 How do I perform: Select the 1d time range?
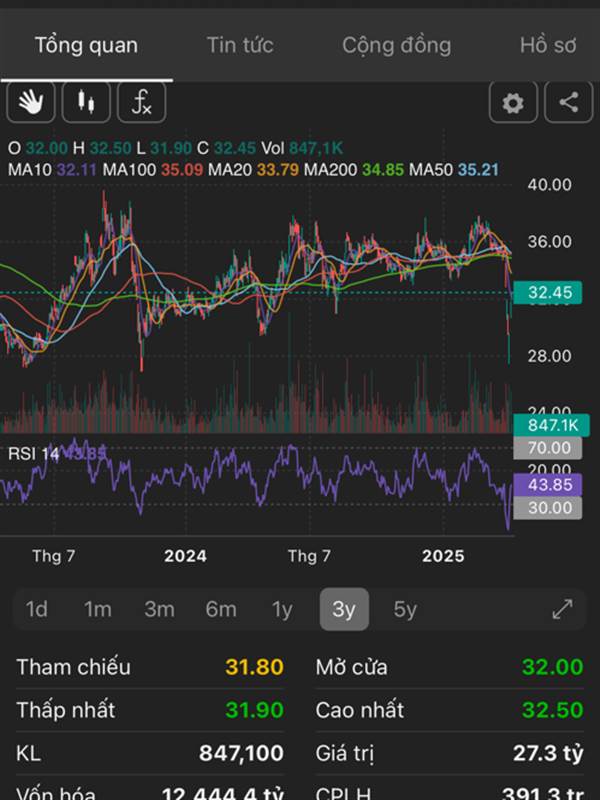point(36,609)
